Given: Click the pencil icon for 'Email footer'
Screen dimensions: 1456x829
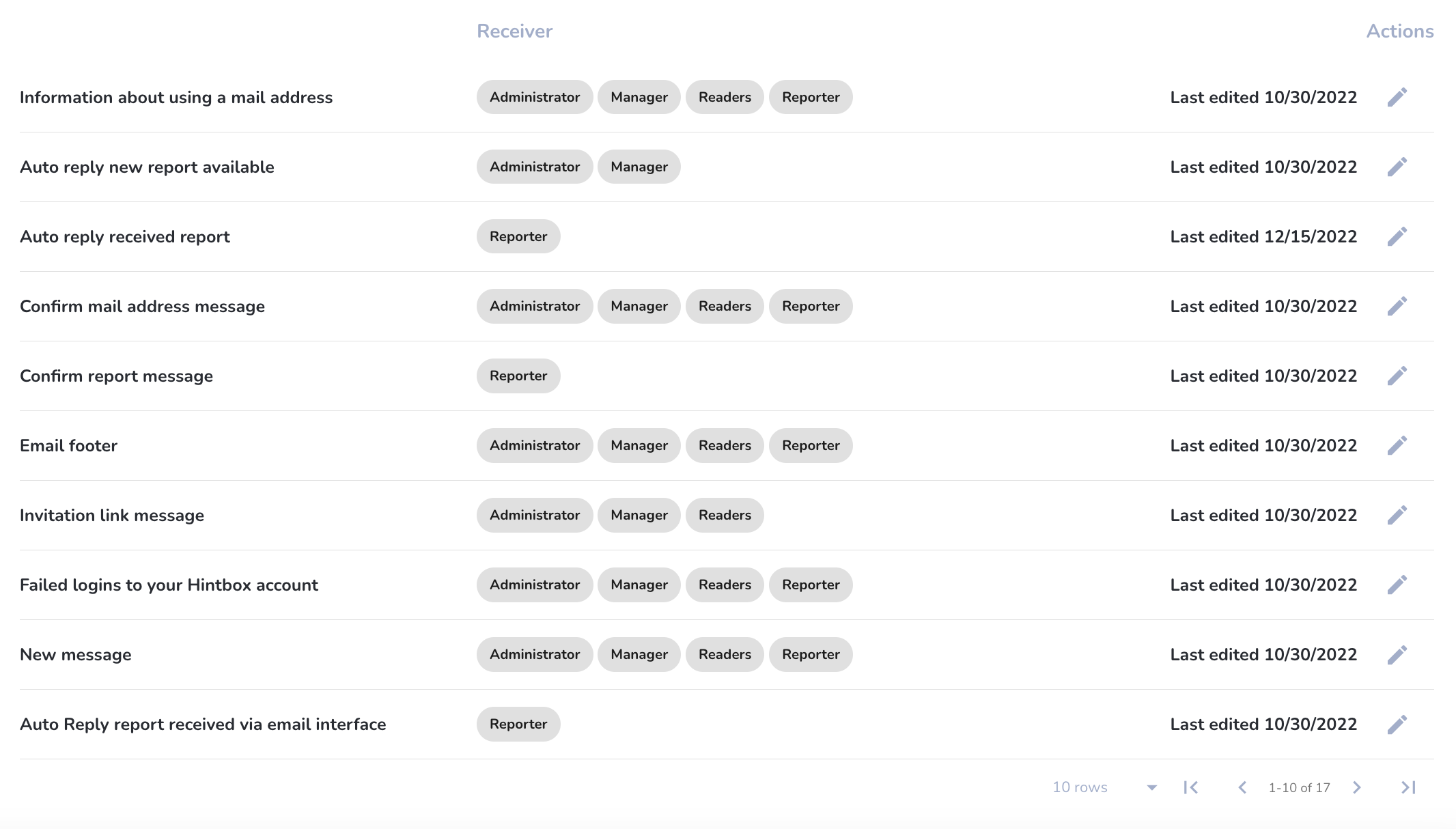Looking at the screenshot, I should click(1397, 445).
